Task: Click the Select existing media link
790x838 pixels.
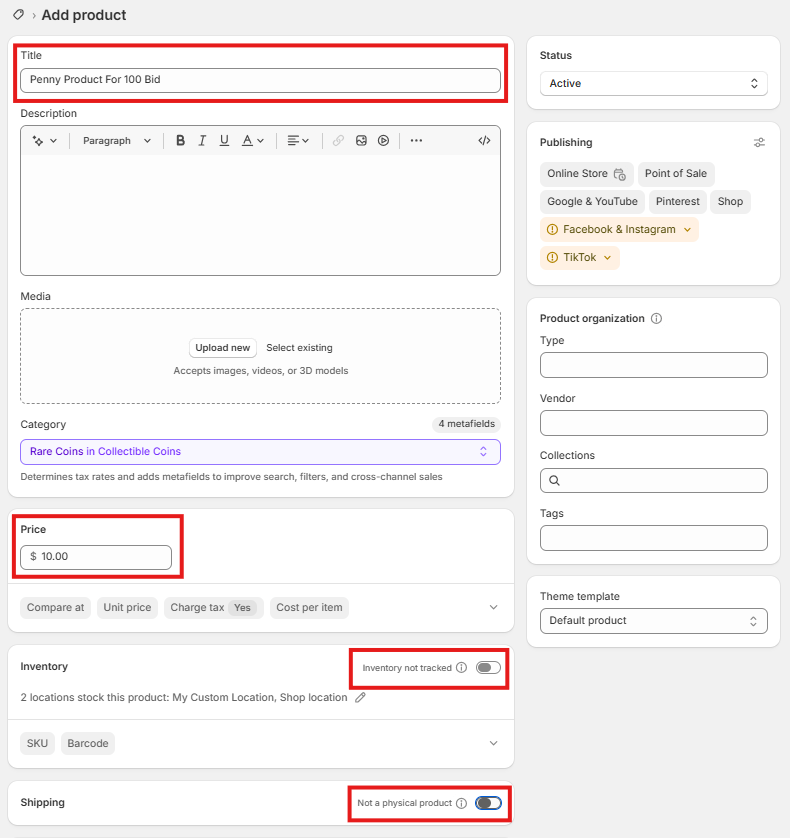Action: click(299, 348)
